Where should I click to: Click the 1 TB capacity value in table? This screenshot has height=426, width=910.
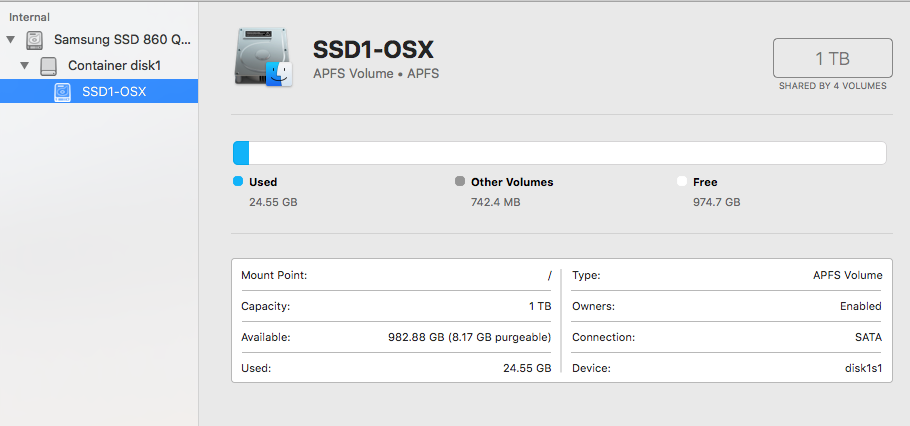(x=540, y=306)
